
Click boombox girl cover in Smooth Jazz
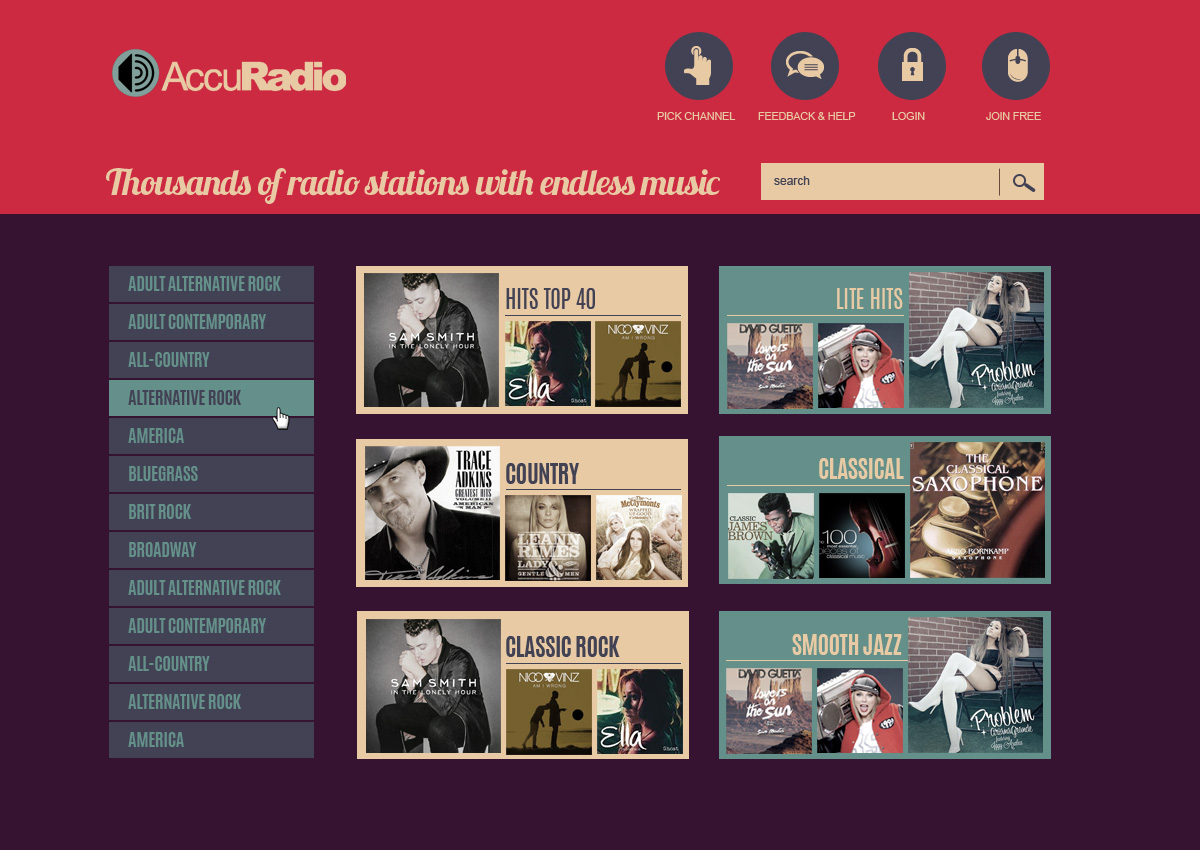coord(860,711)
